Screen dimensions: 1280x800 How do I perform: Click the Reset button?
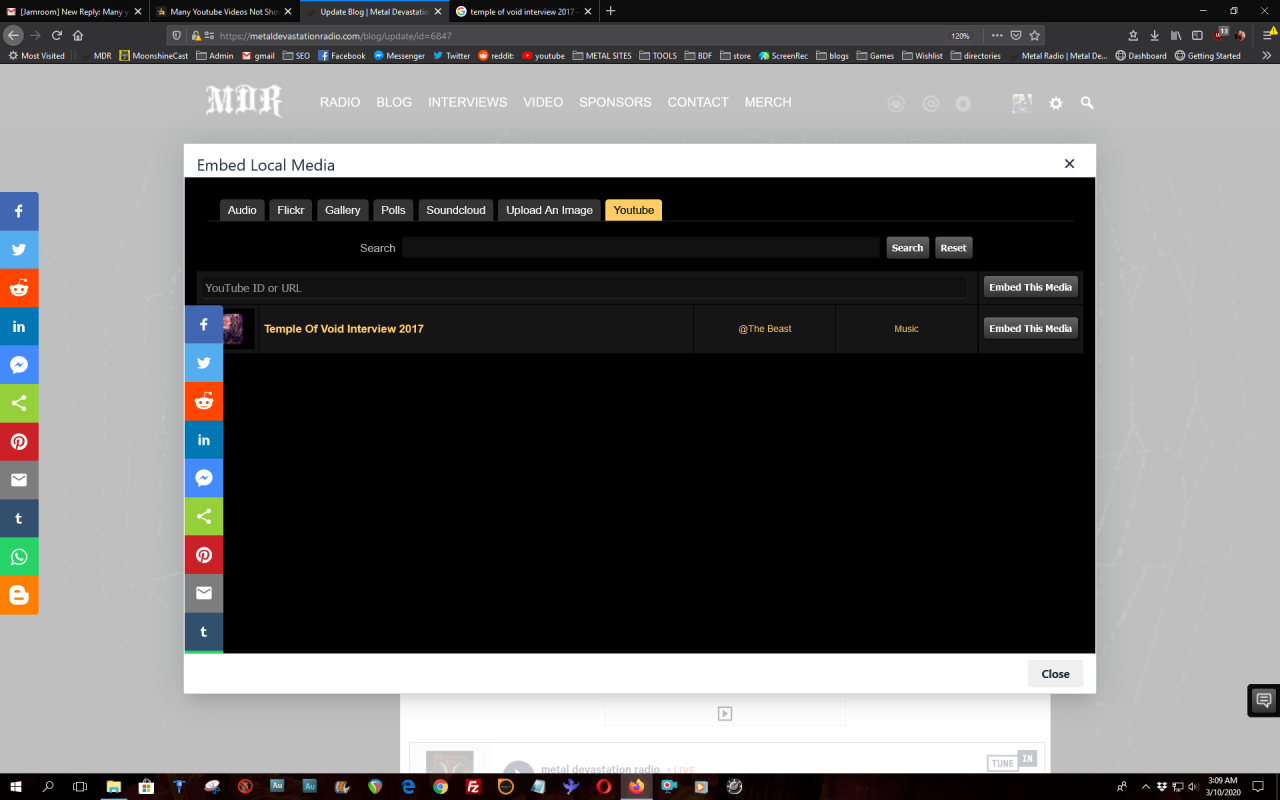954,248
